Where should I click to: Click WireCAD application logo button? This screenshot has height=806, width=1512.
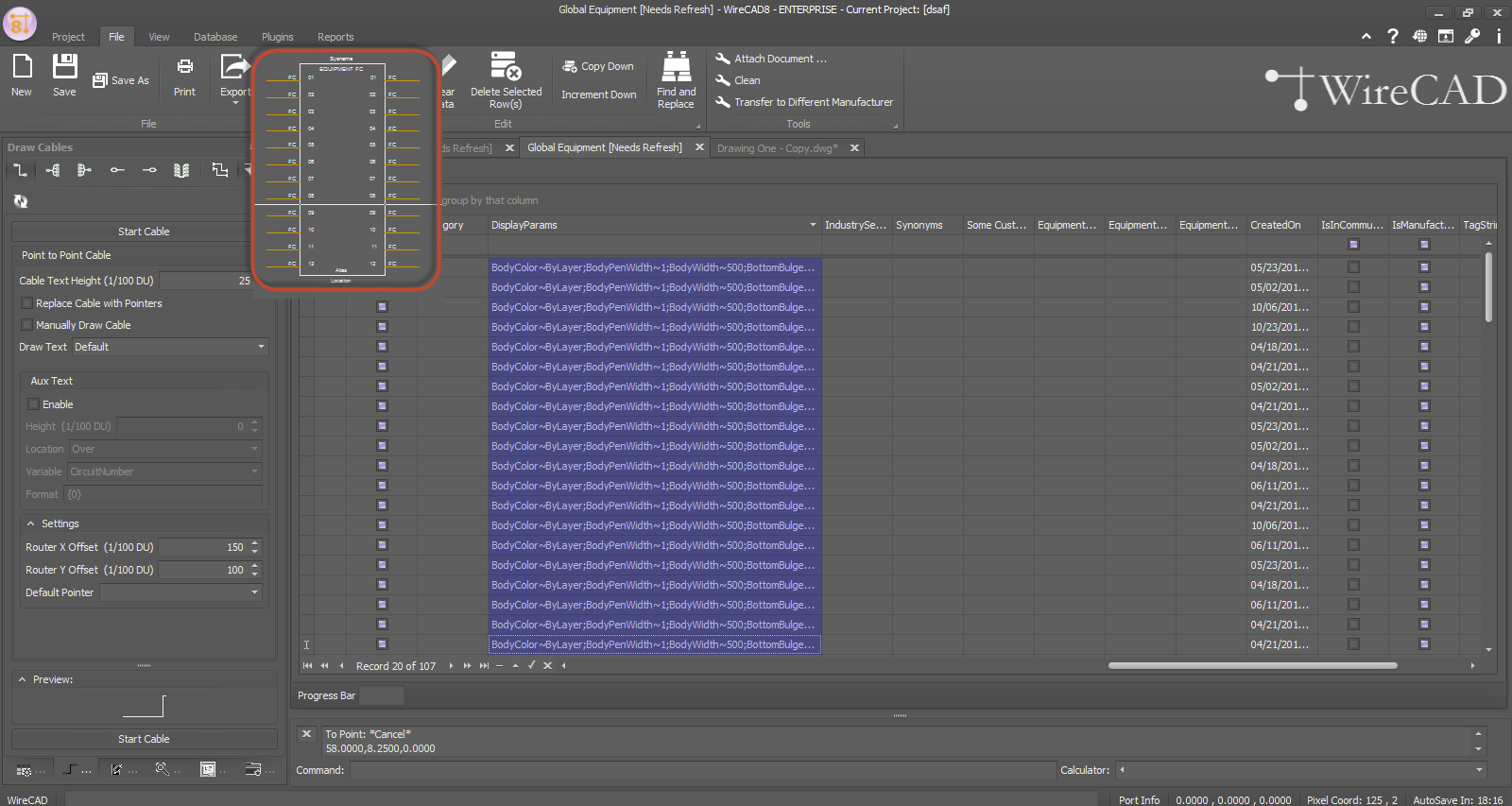pyautogui.click(x=20, y=24)
